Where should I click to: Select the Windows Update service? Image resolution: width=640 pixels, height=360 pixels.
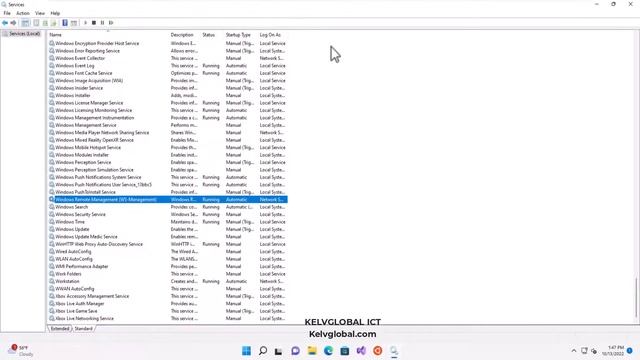point(168,229)
